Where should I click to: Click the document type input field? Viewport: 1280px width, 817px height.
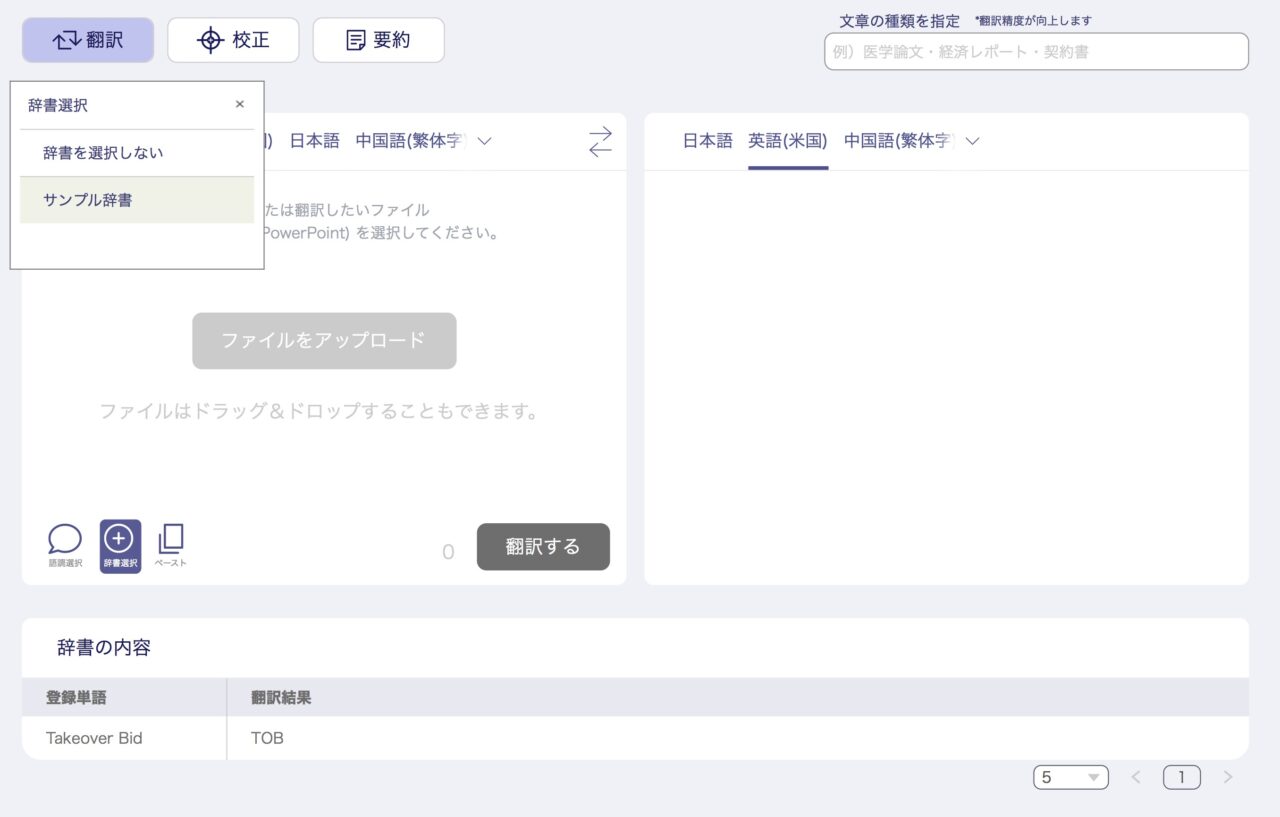pyautogui.click(x=1035, y=51)
